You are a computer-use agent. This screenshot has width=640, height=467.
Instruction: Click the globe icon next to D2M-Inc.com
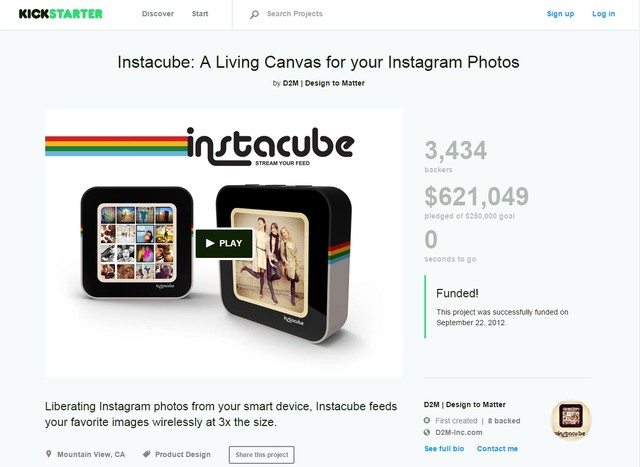click(427, 432)
